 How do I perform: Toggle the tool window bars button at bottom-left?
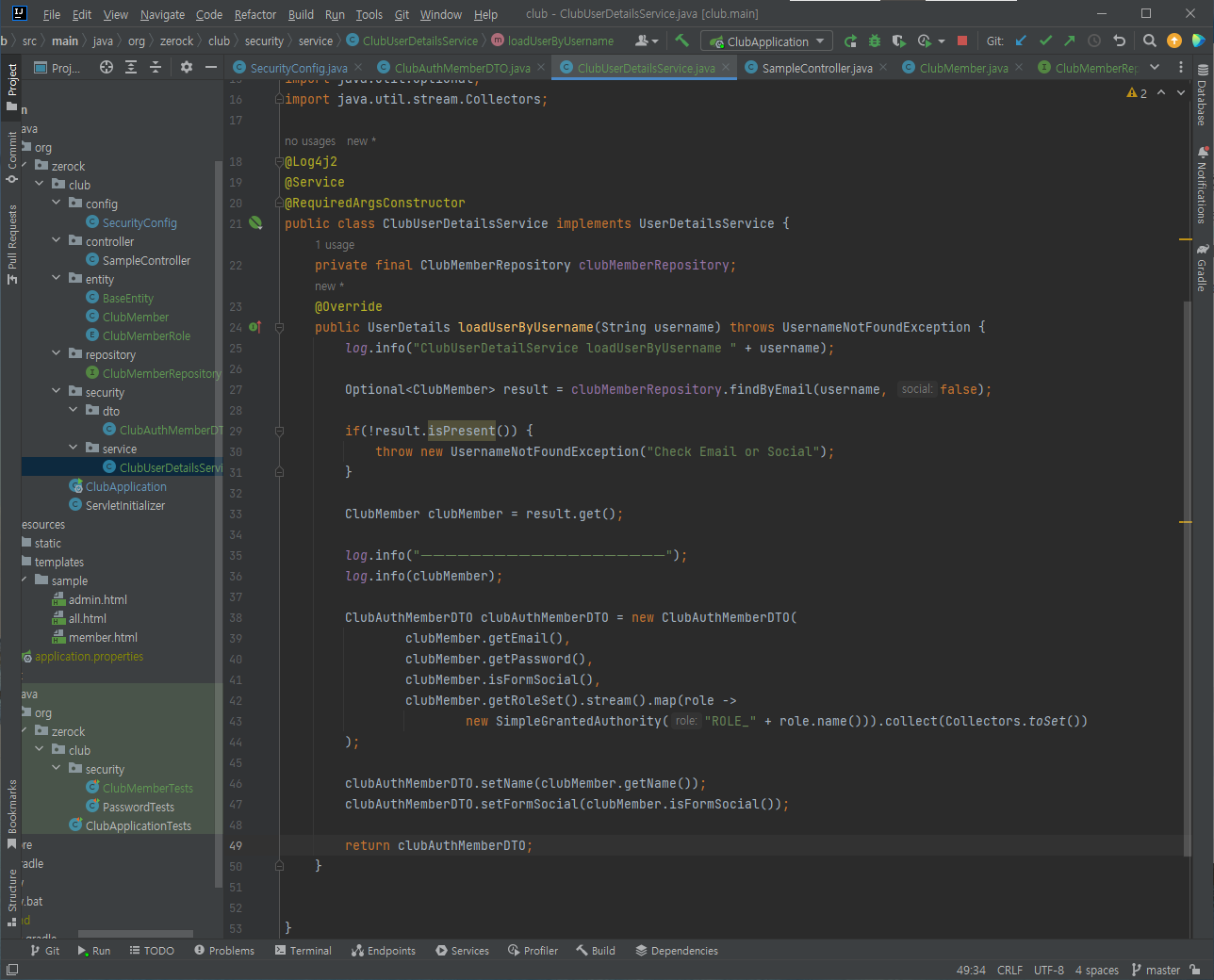coord(12,970)
